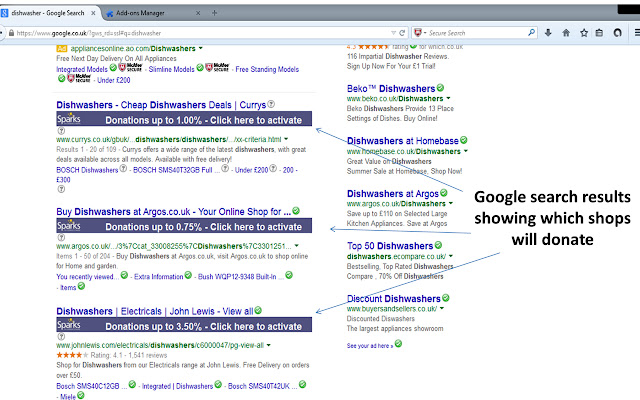Switch to the Add-ons Manager tab
This screenshot has width=640, height=400.
pos(152,13)
